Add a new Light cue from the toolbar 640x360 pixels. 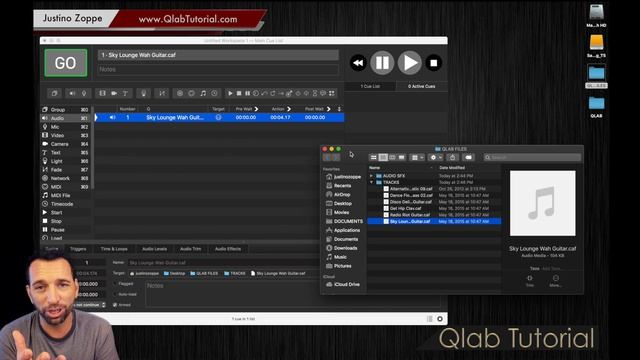click(143, 93)
